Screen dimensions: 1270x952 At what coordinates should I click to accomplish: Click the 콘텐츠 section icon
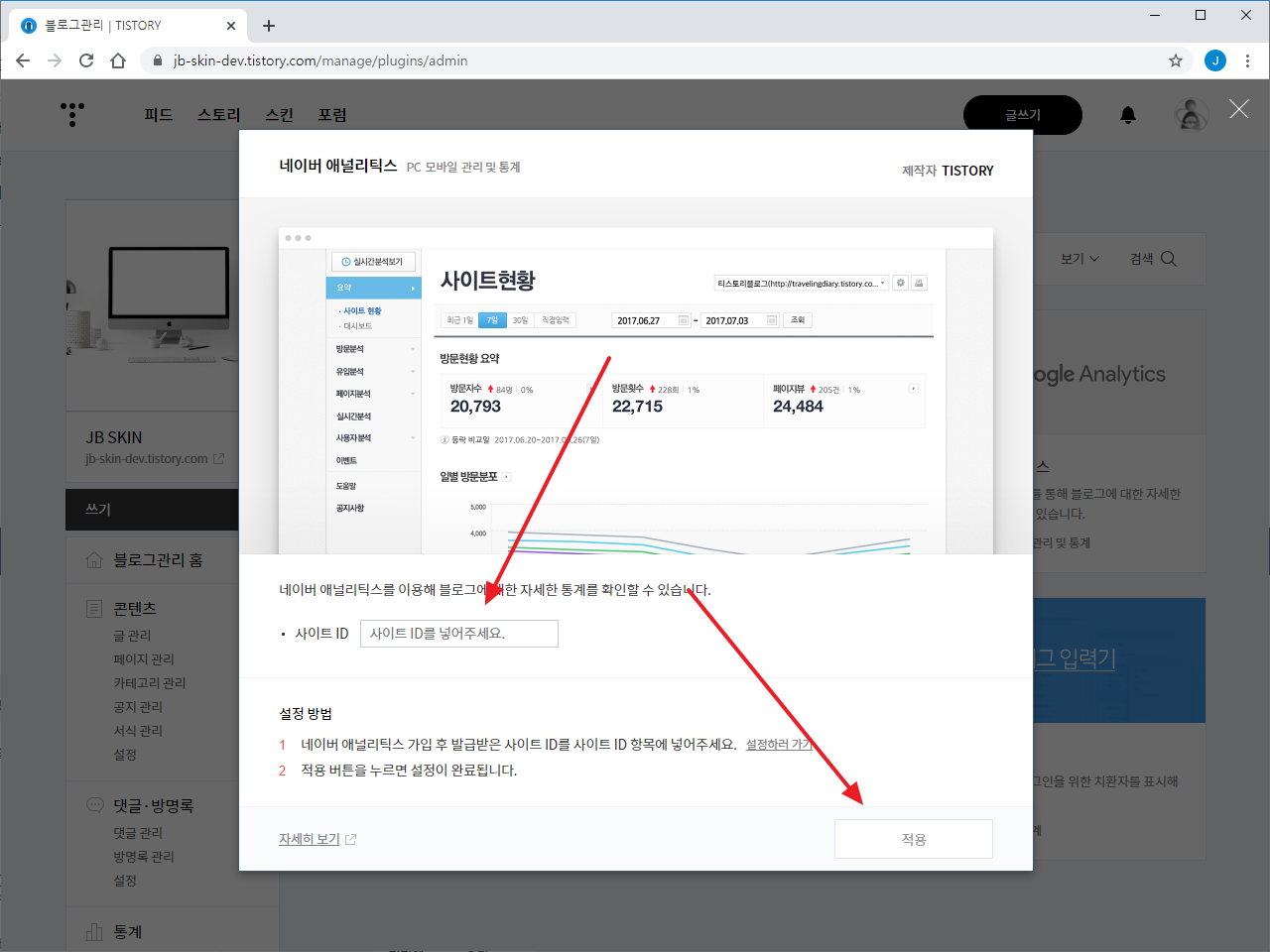coord(94,609)
